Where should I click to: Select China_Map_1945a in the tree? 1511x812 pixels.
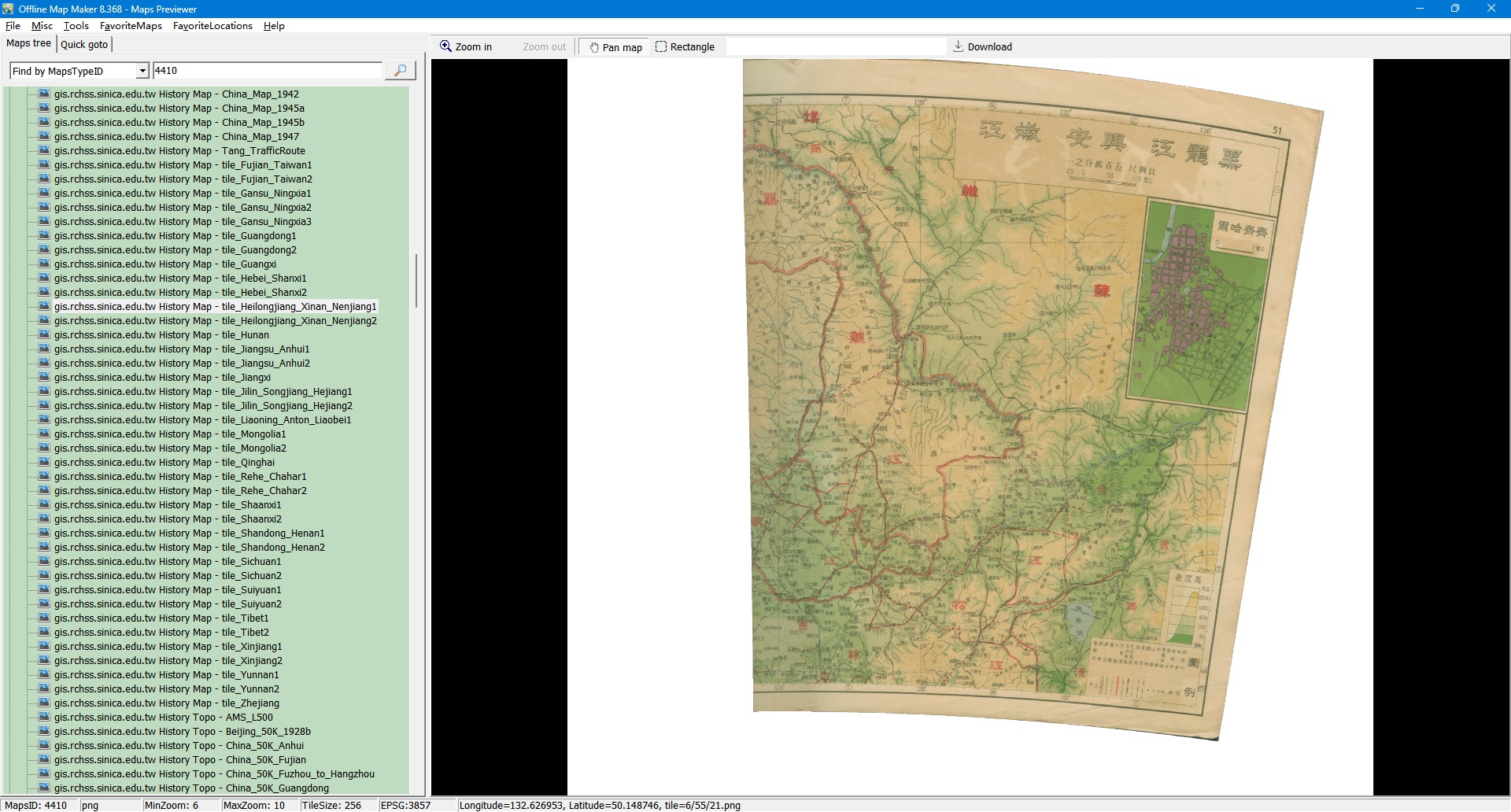click(x=179, y=108)
